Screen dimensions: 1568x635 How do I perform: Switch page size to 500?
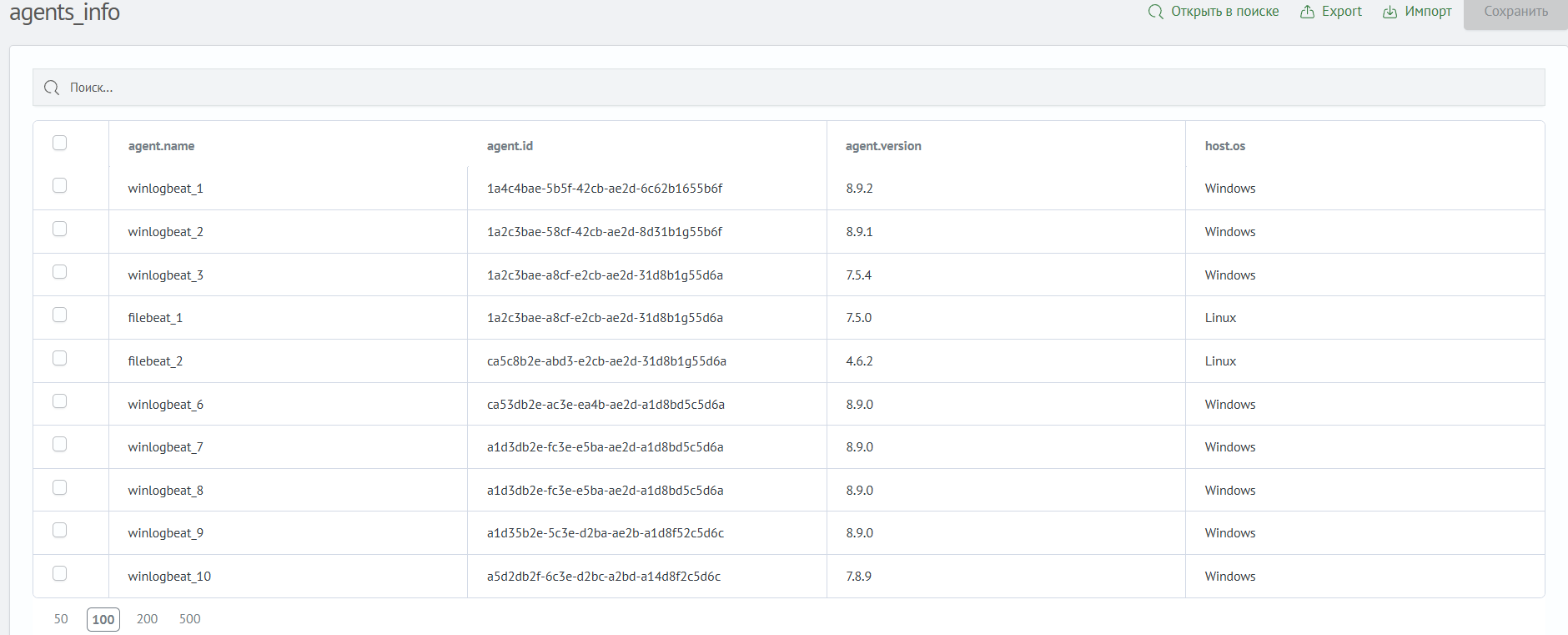click(x=189, y=619)
